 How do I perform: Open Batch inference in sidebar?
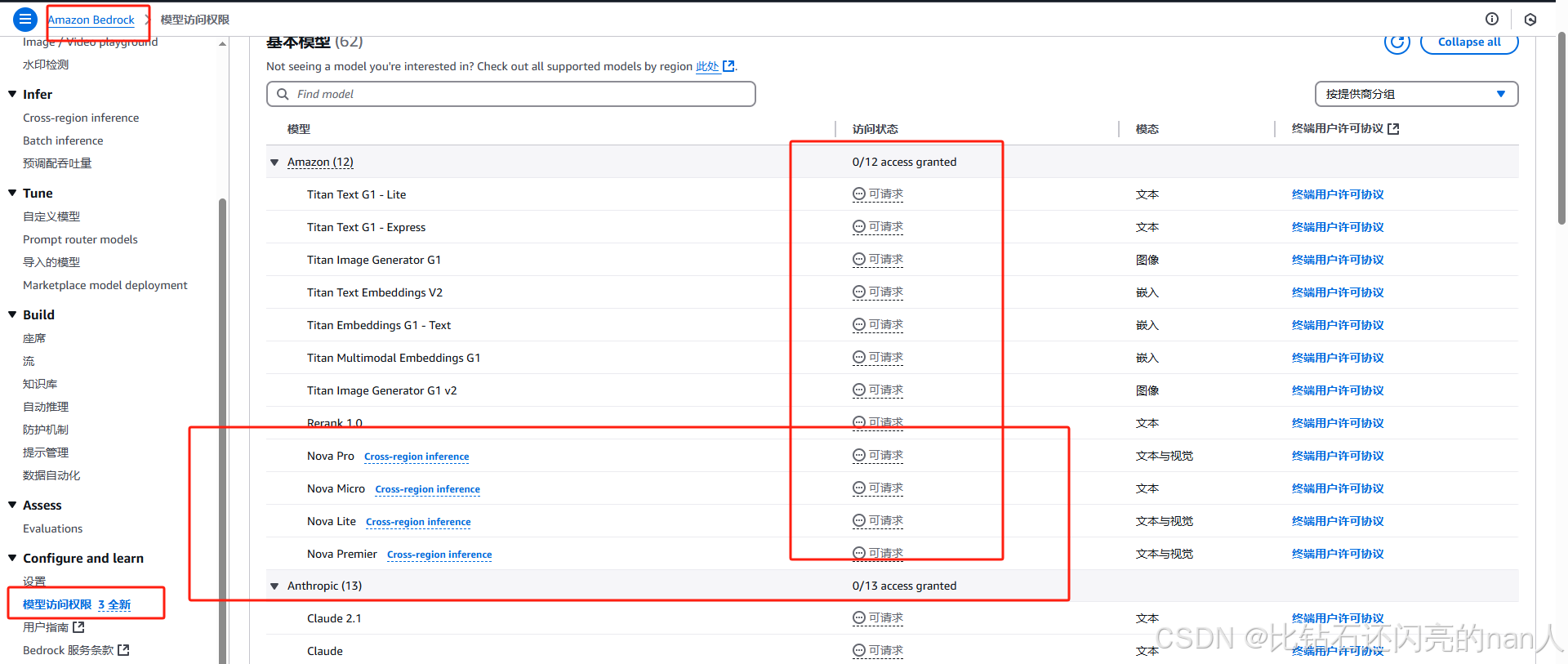pyautogui.click(x=63, y=140)
